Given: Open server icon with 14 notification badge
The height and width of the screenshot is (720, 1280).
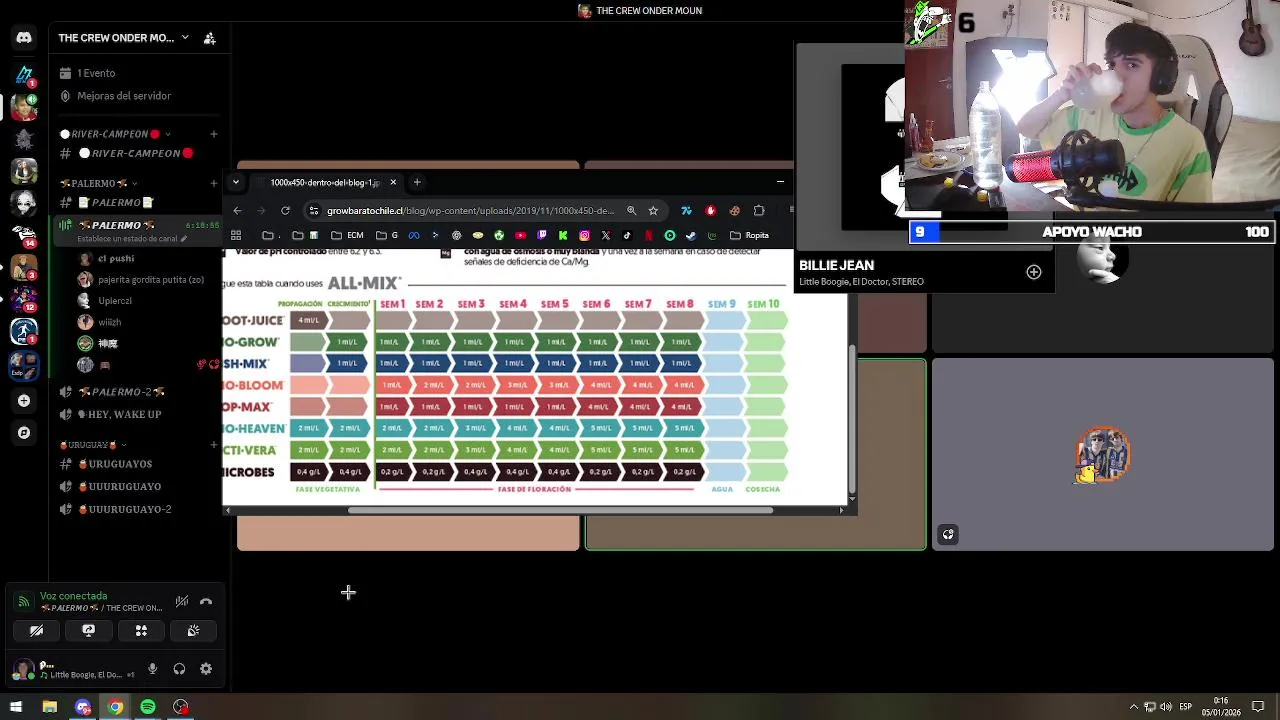Looking at the screenshot, I should [24, 233].
